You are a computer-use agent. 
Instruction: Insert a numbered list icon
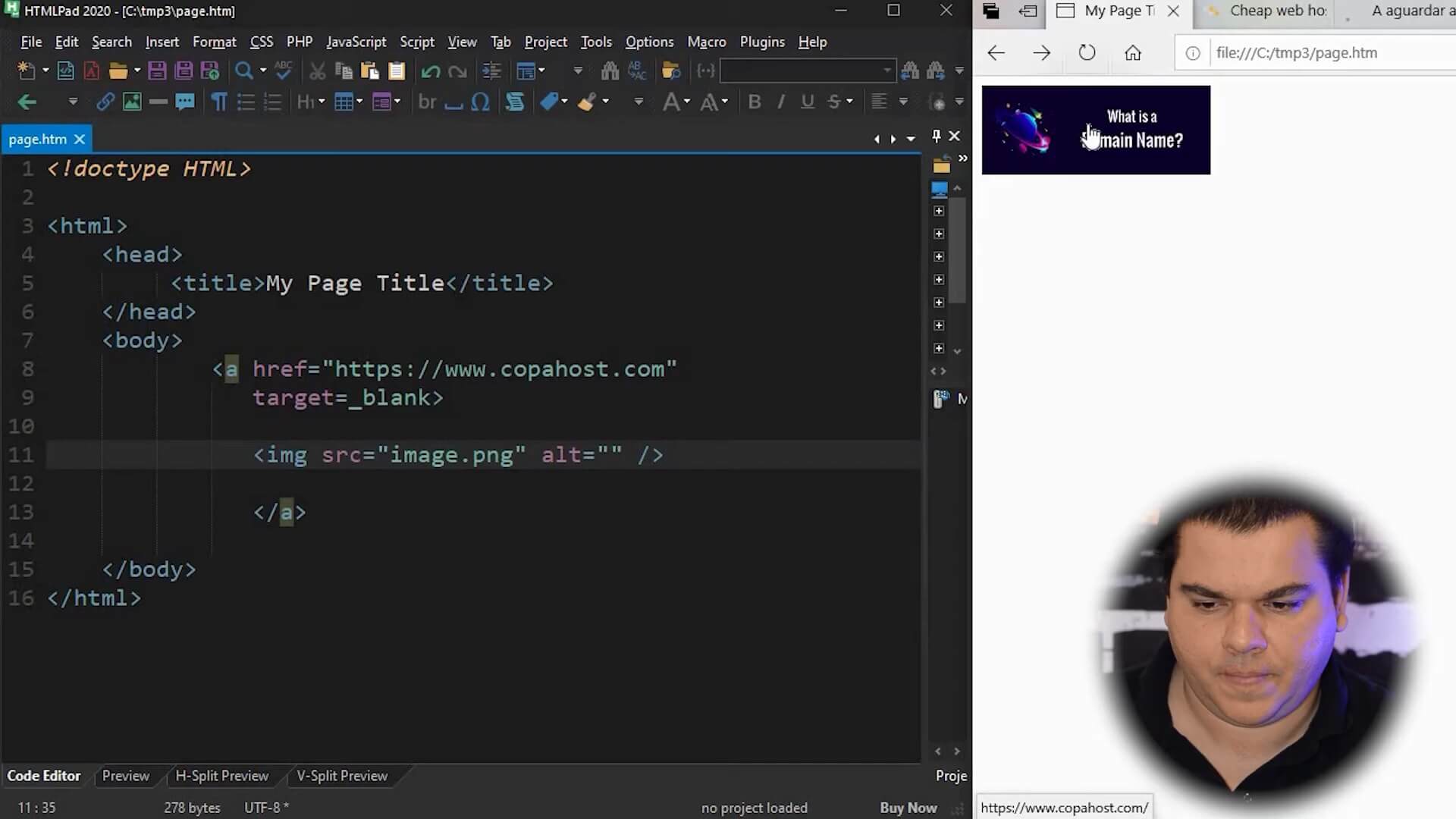tap(272, 102)
